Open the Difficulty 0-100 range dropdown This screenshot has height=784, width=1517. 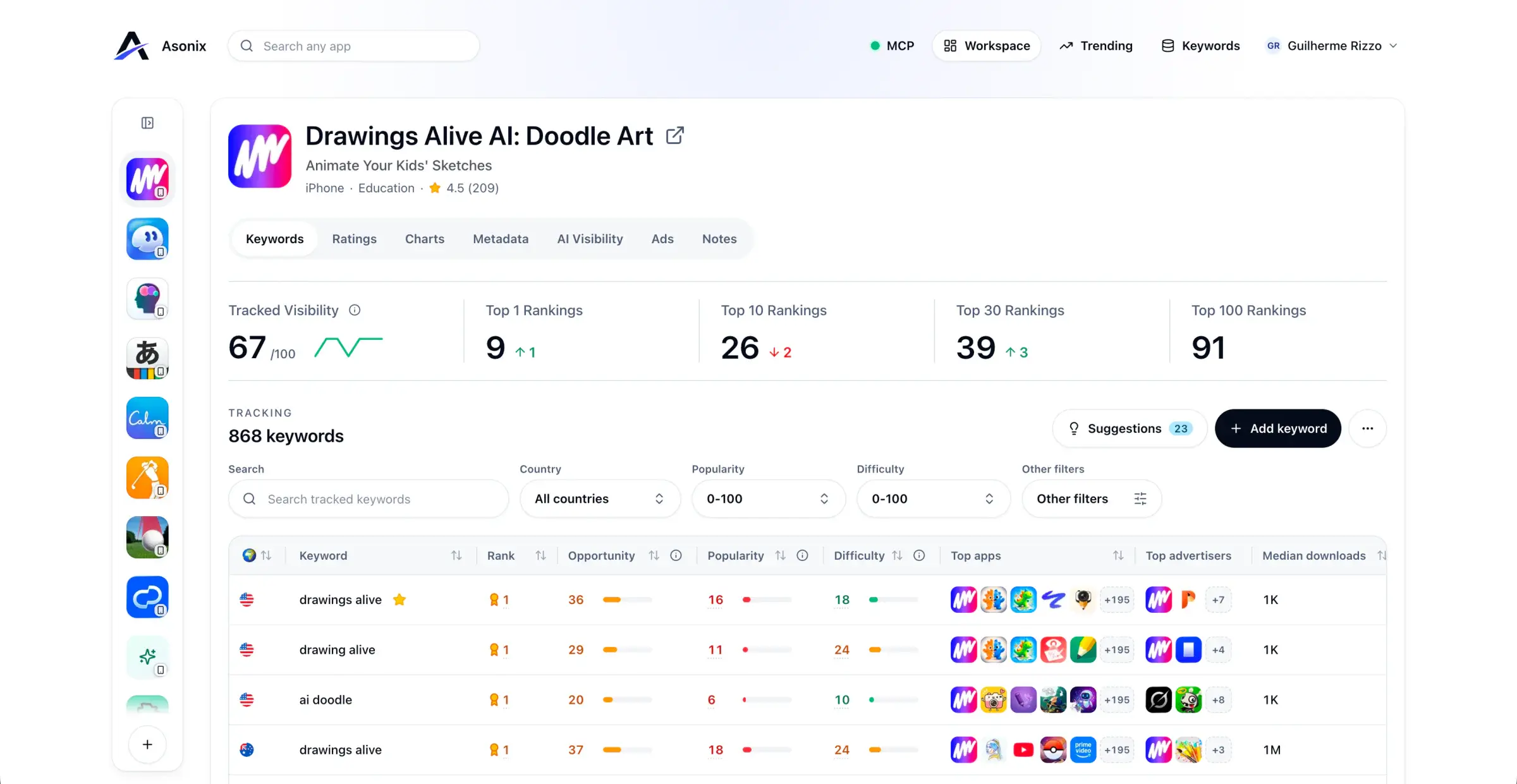click(933, 498)
